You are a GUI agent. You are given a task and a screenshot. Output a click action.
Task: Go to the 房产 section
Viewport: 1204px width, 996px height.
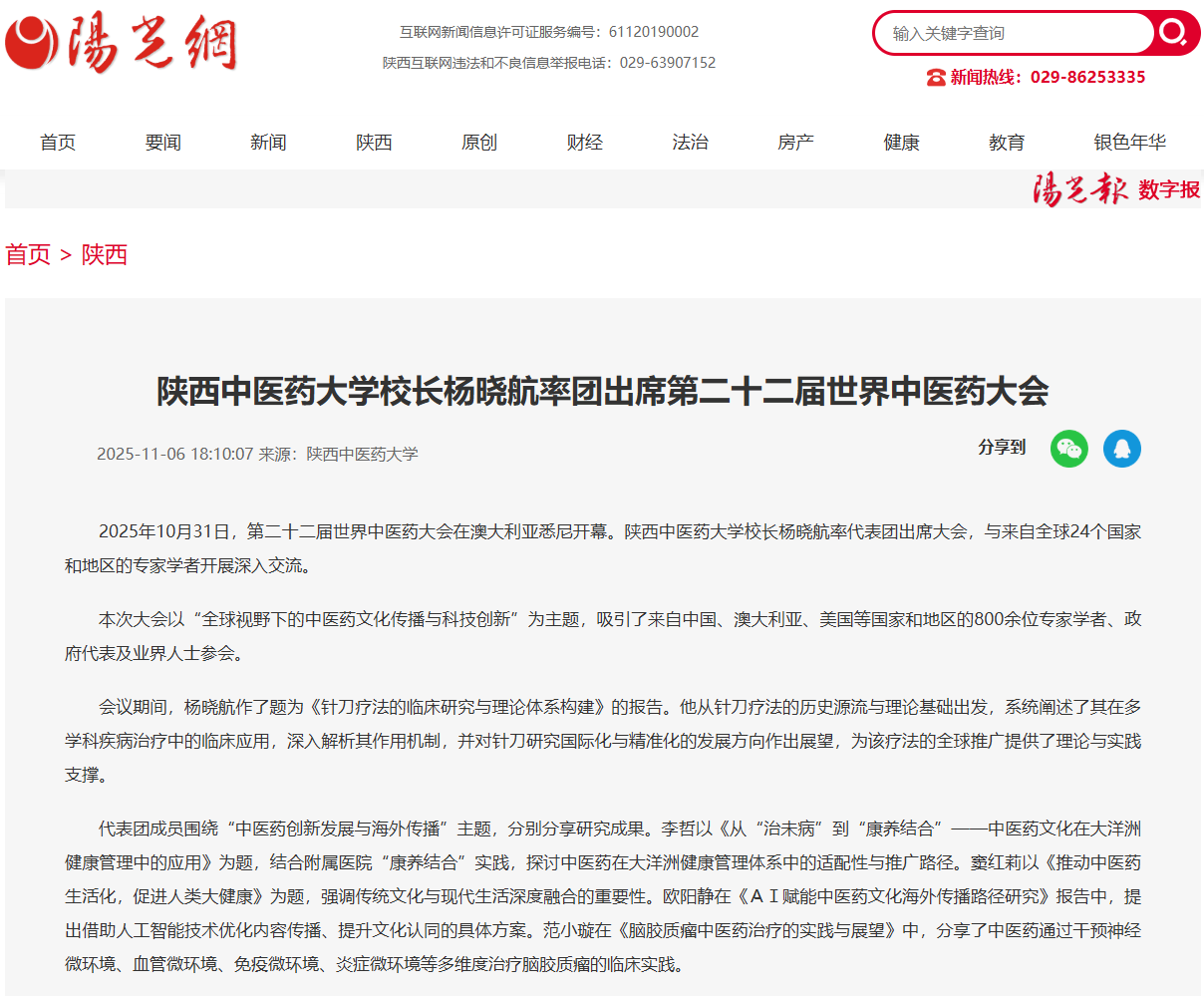795,143
